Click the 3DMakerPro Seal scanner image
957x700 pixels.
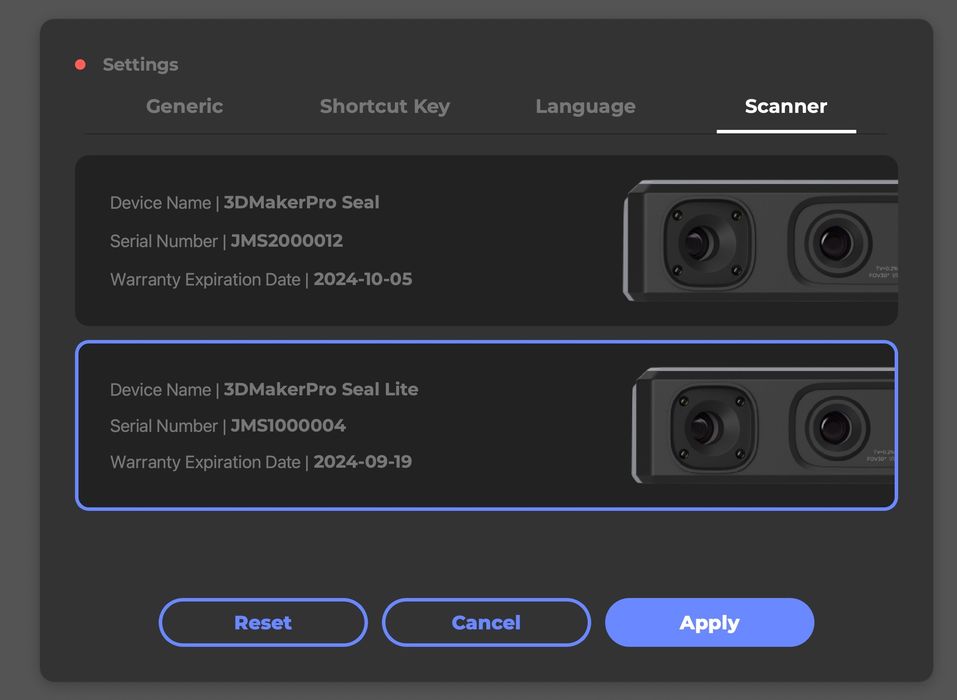tap(760, 241)
